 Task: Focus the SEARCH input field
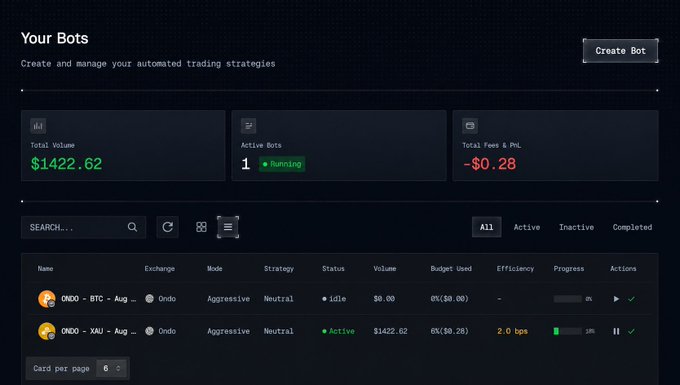click(x=83, y=227)
